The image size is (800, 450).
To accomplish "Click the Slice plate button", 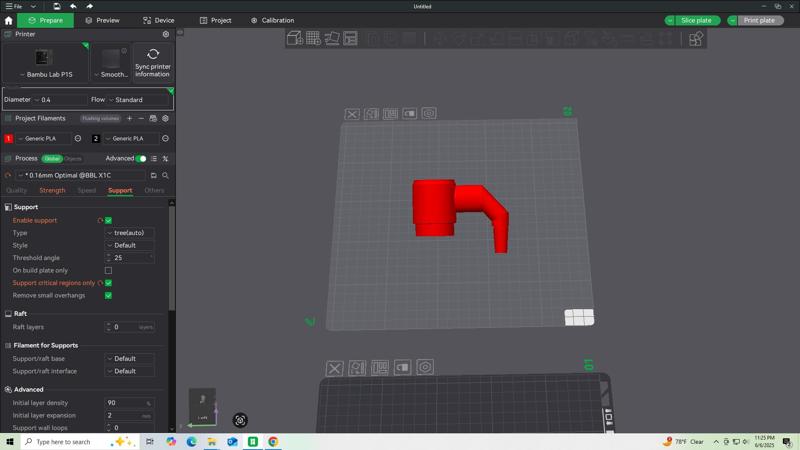I will pyautogui.click(x=696, y=20).
